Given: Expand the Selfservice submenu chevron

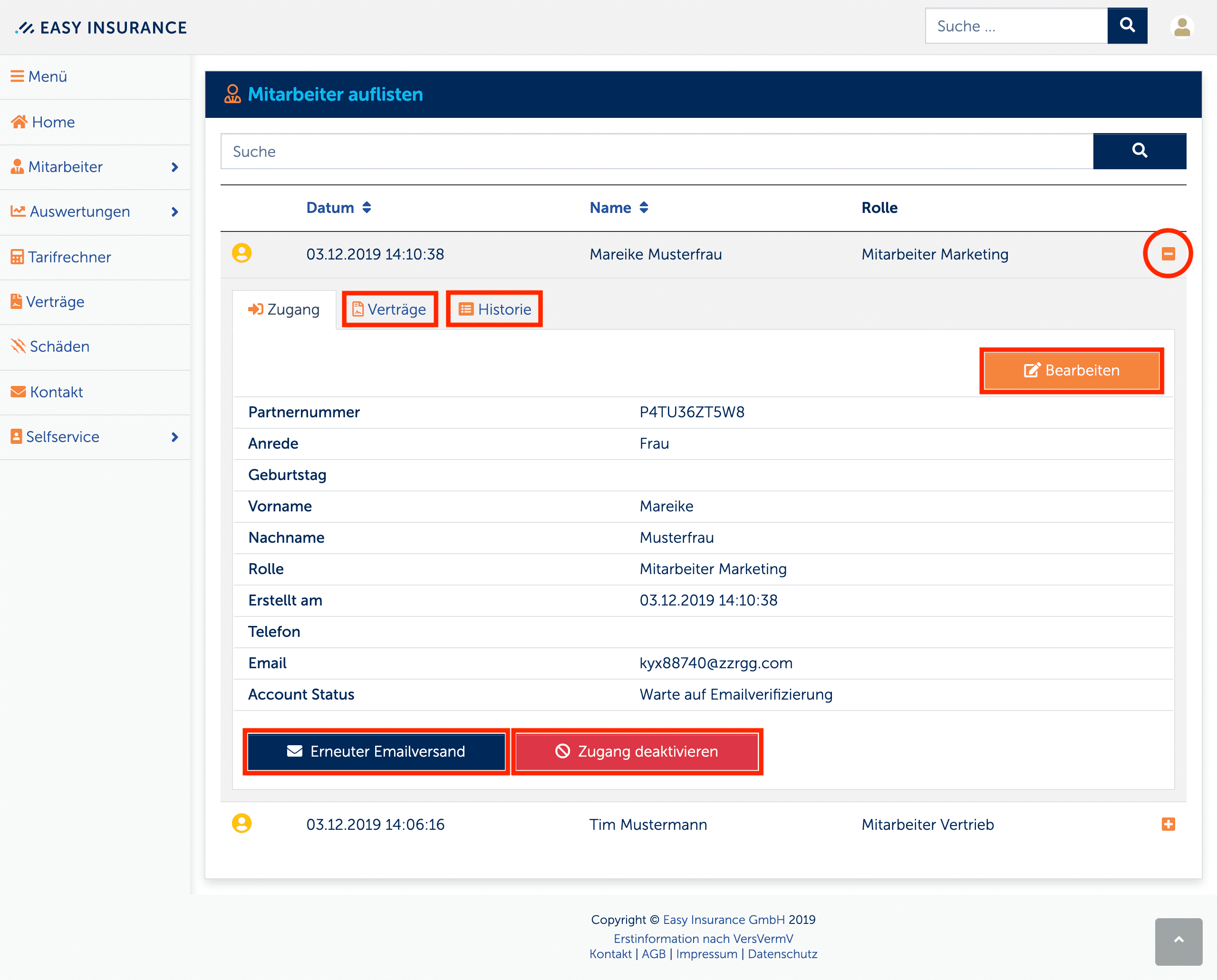Looking at the screenshot, I should [x=174, y=437].
